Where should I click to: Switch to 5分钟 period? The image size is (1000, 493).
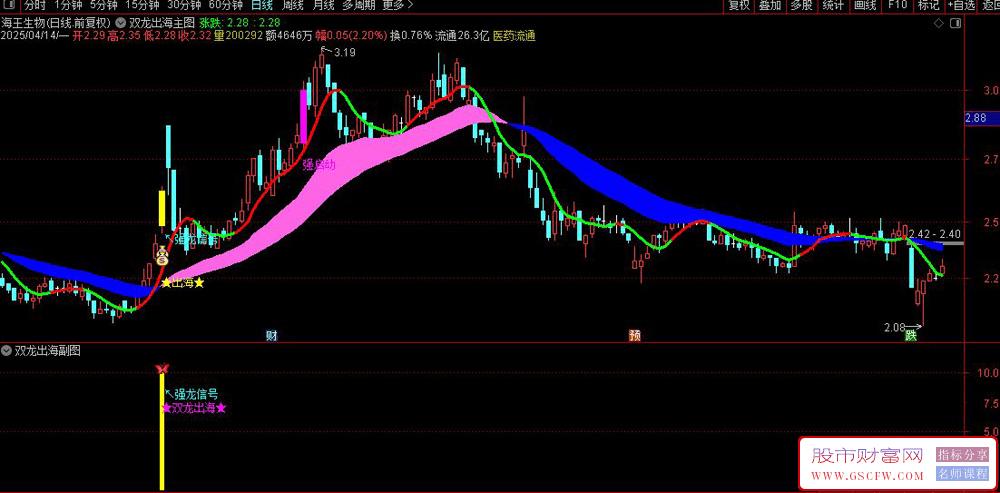[x=103, y=6]
